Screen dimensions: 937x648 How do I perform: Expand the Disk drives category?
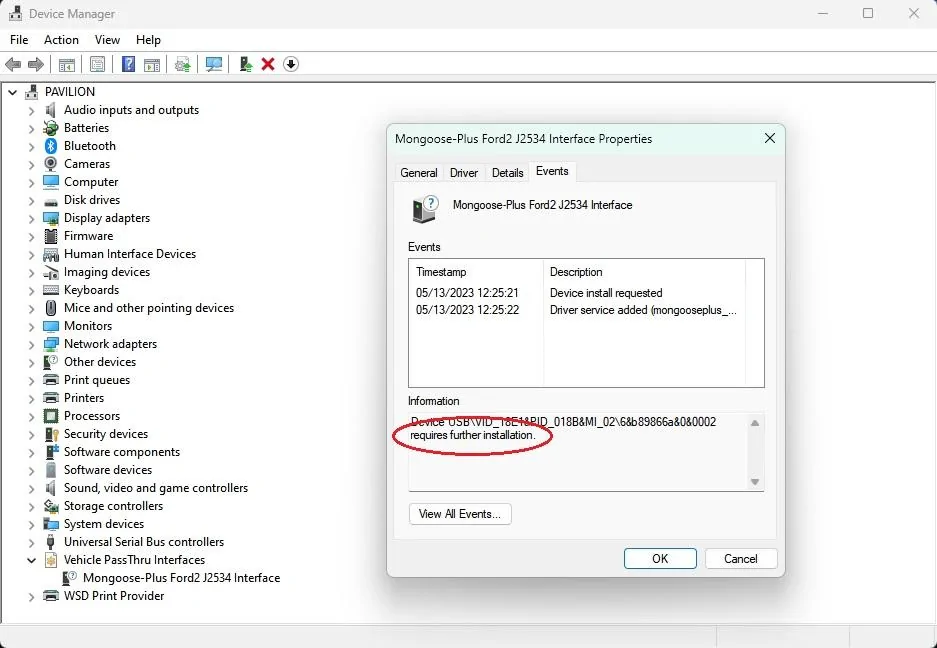(32, 201)
